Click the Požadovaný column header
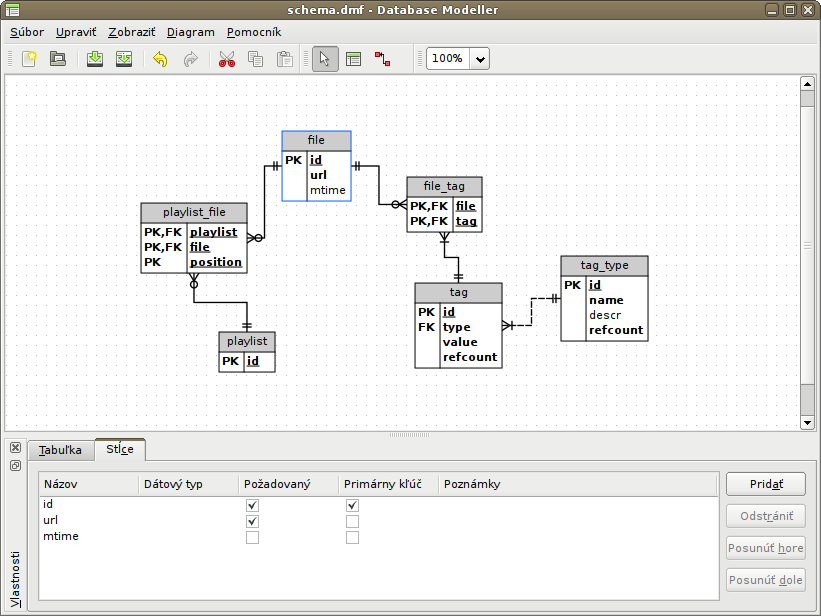The height and width of the screenshot is (616, 821). tap(289, 485)
